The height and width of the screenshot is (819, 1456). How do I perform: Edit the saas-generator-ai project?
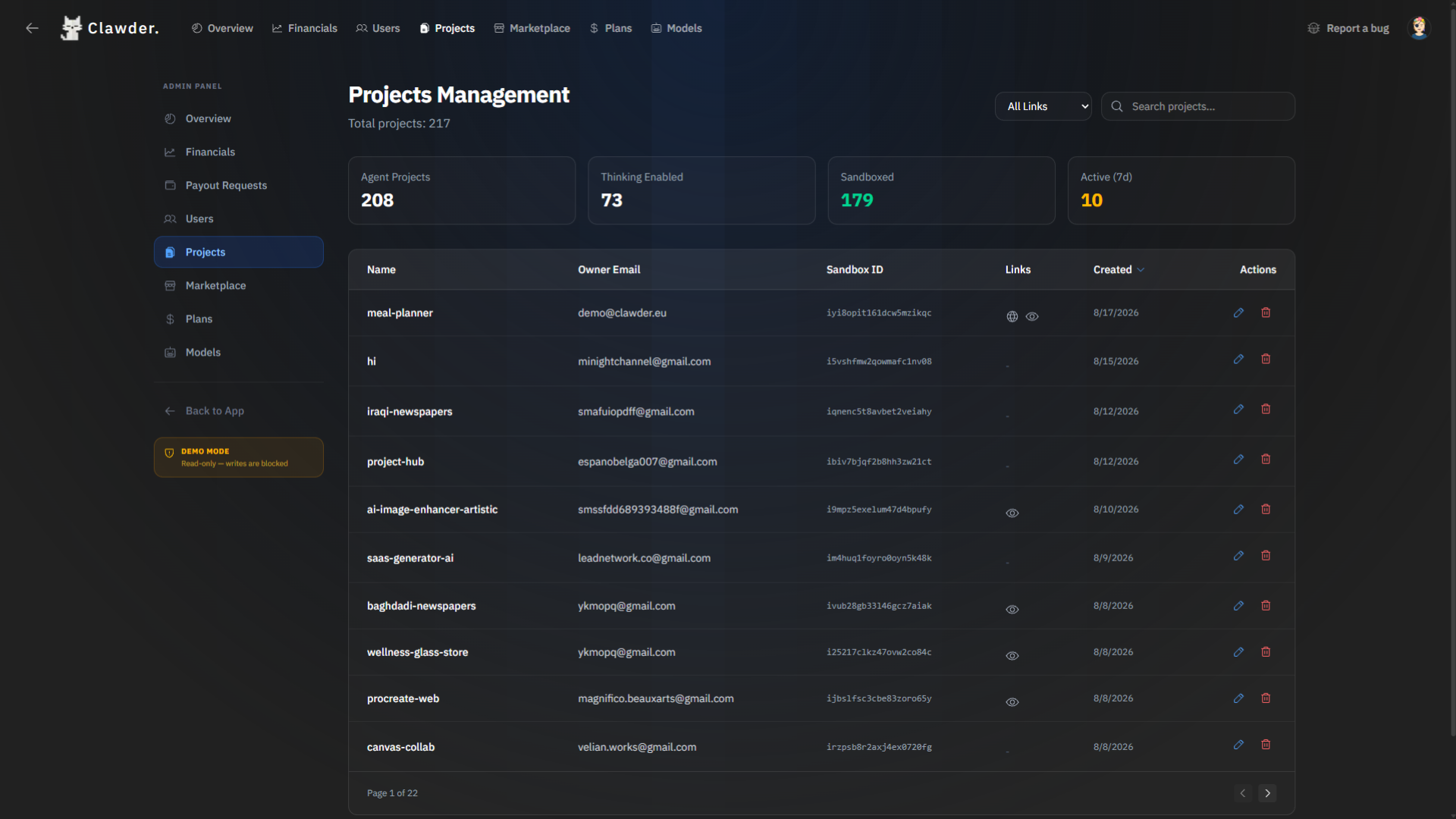[1238, 556]
